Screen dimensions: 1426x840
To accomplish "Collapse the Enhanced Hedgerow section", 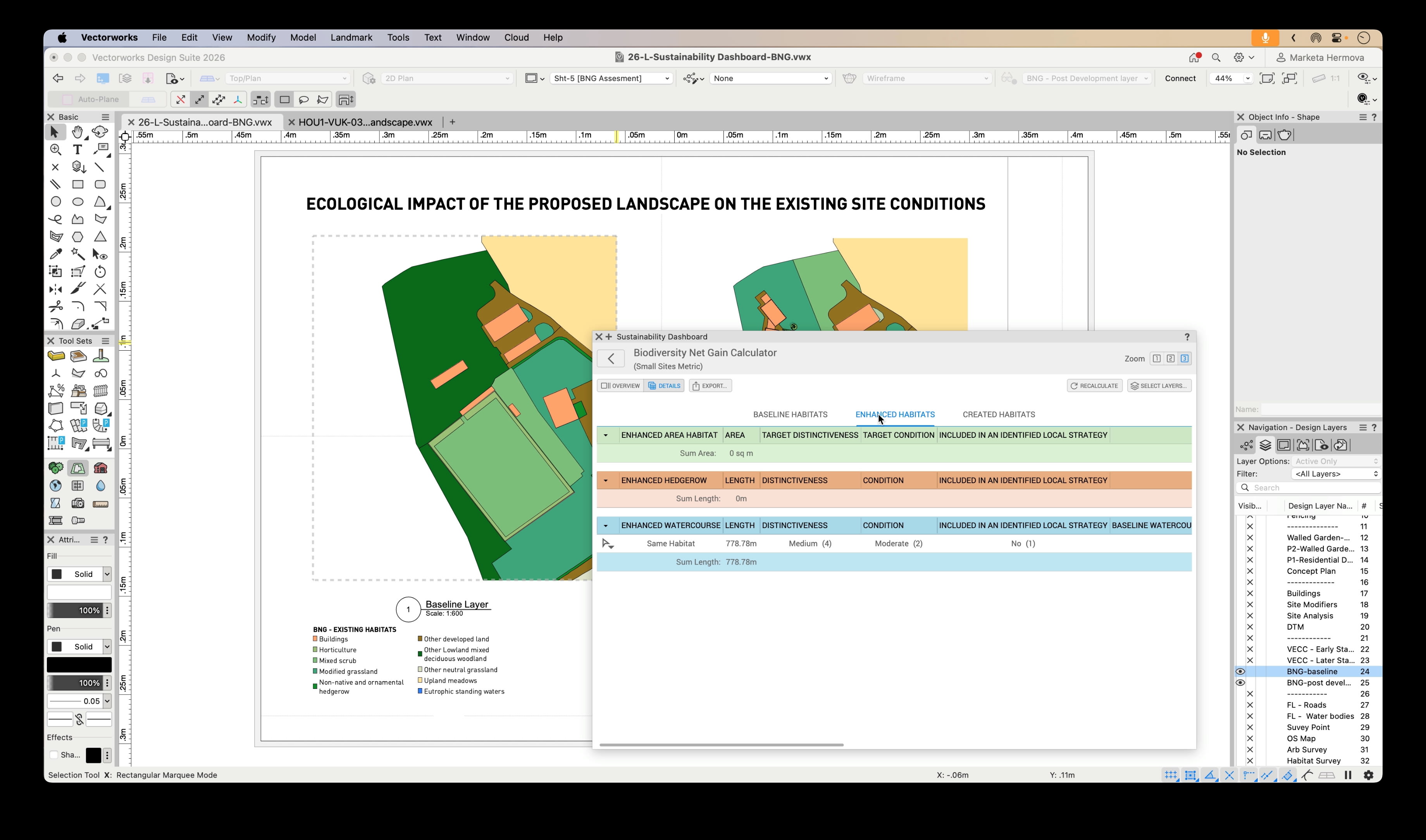I will pos(606,480).
